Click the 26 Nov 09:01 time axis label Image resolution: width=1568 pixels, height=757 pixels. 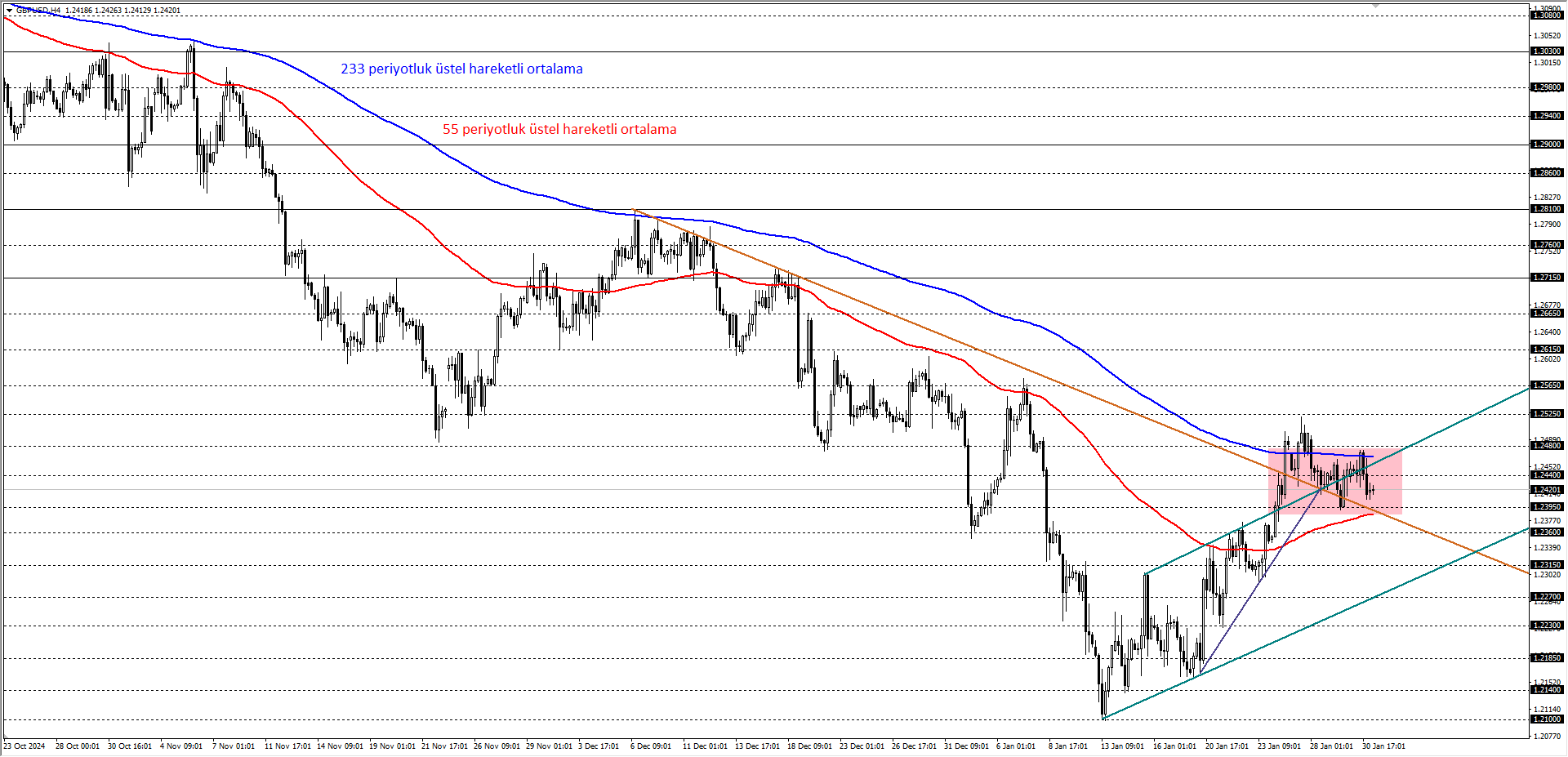(x=497, y=746)
